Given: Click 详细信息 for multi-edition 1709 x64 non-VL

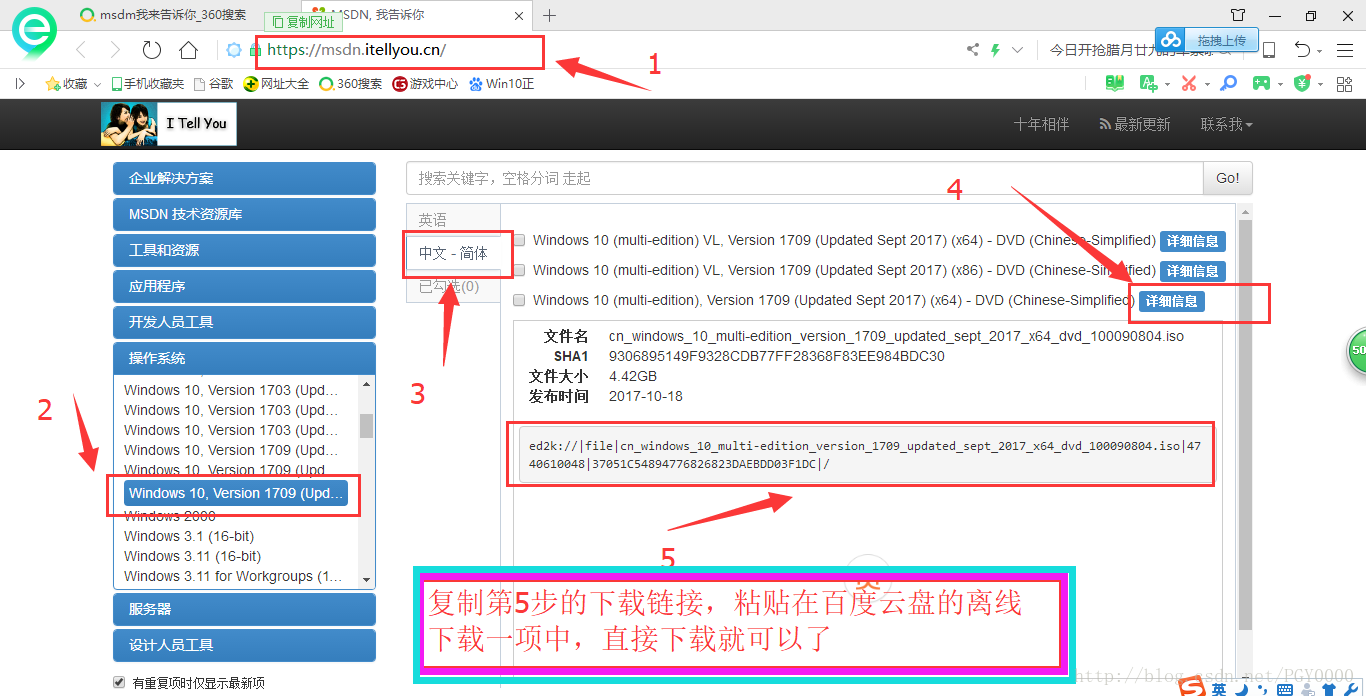Looking at the screenshot, I should click(x=1172, y=301).
